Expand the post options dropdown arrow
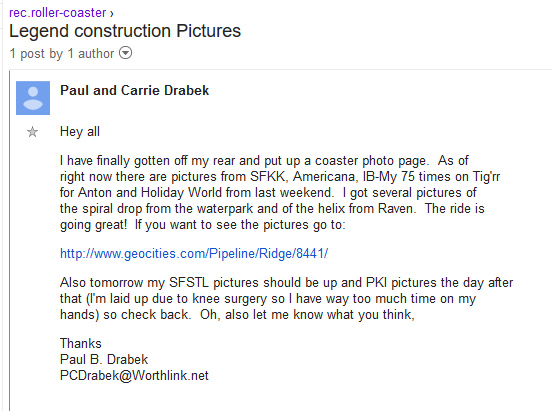The width and height of the screenshot is (552, 411). [x=125, y=53]
